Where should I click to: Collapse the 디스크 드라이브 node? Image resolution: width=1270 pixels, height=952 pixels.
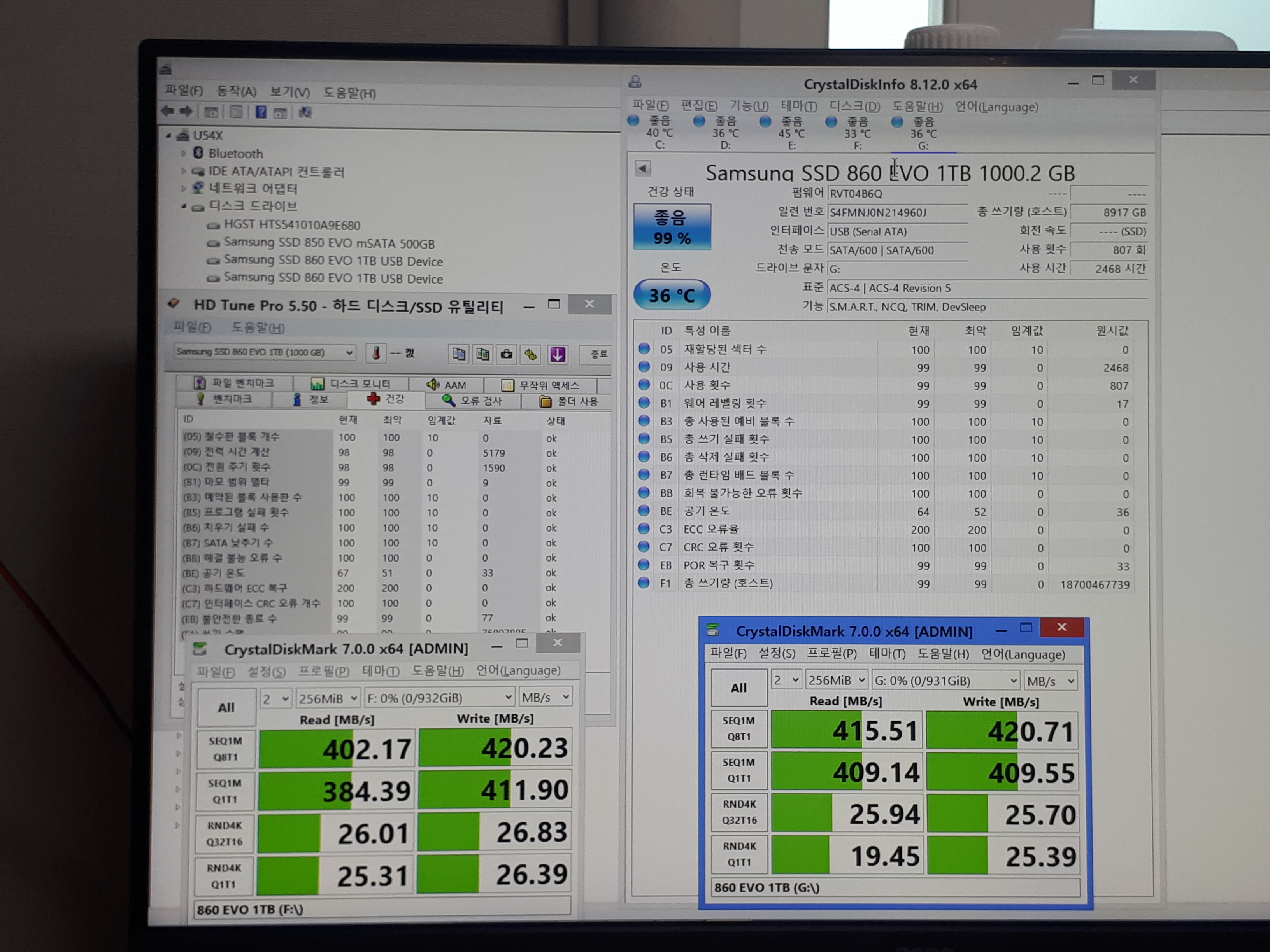(183, 206)
